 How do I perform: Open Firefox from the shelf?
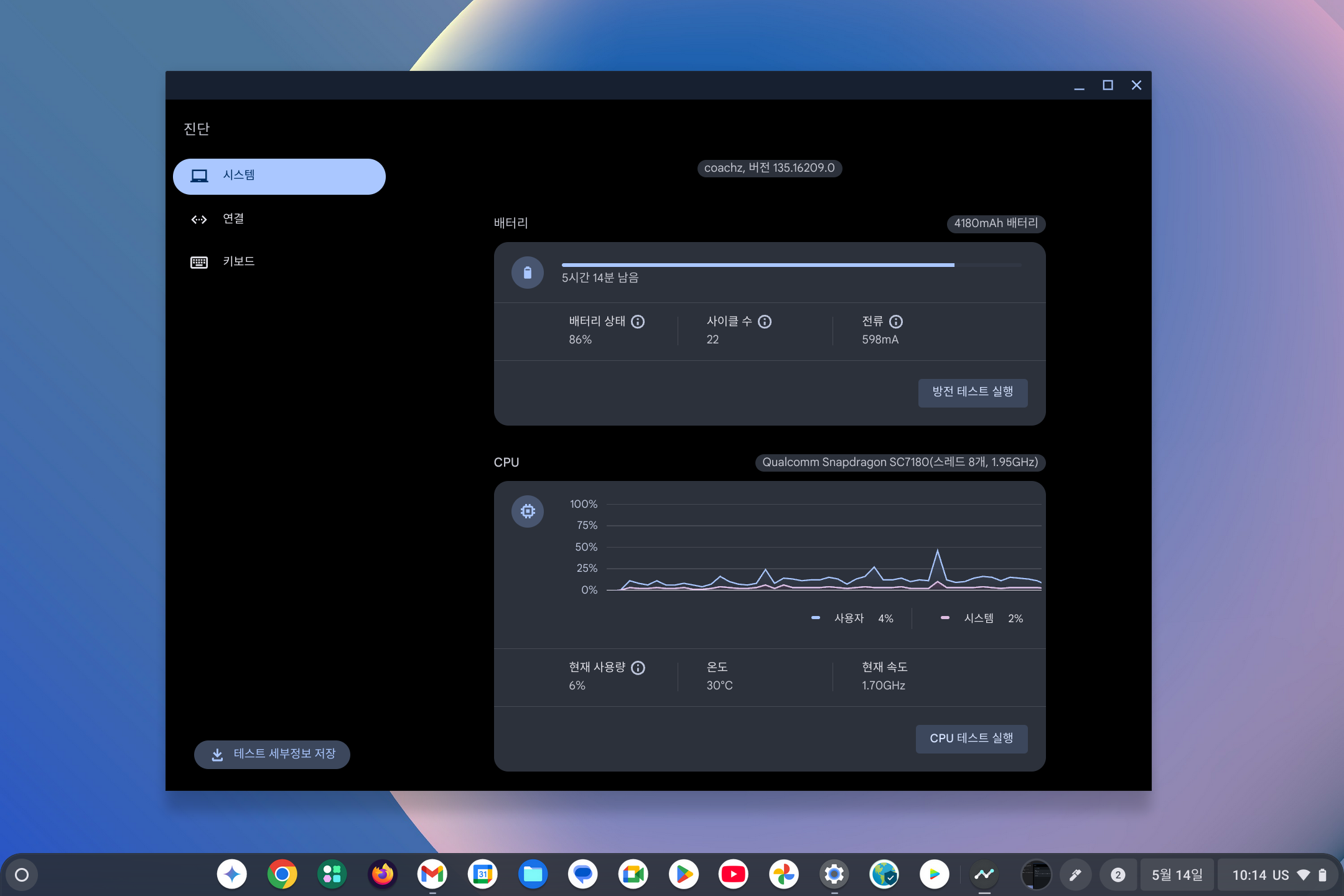point(383,875)
